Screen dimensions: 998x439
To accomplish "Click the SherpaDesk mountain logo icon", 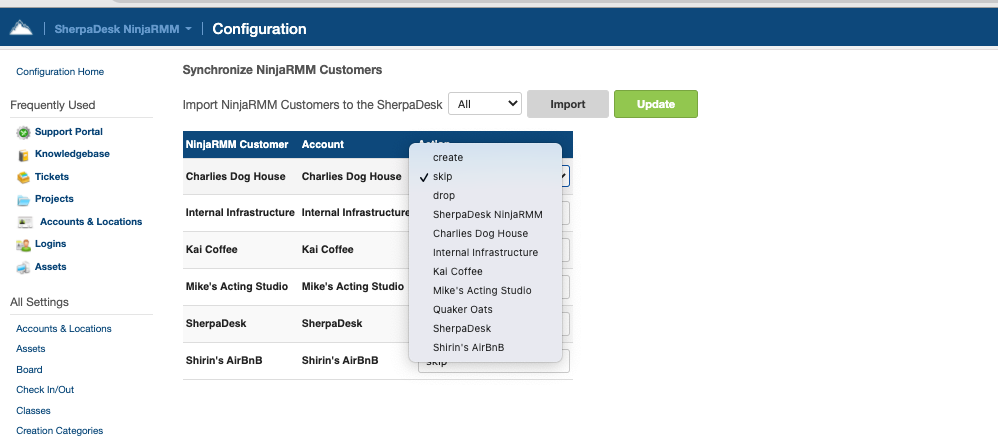I will (21, 28).
